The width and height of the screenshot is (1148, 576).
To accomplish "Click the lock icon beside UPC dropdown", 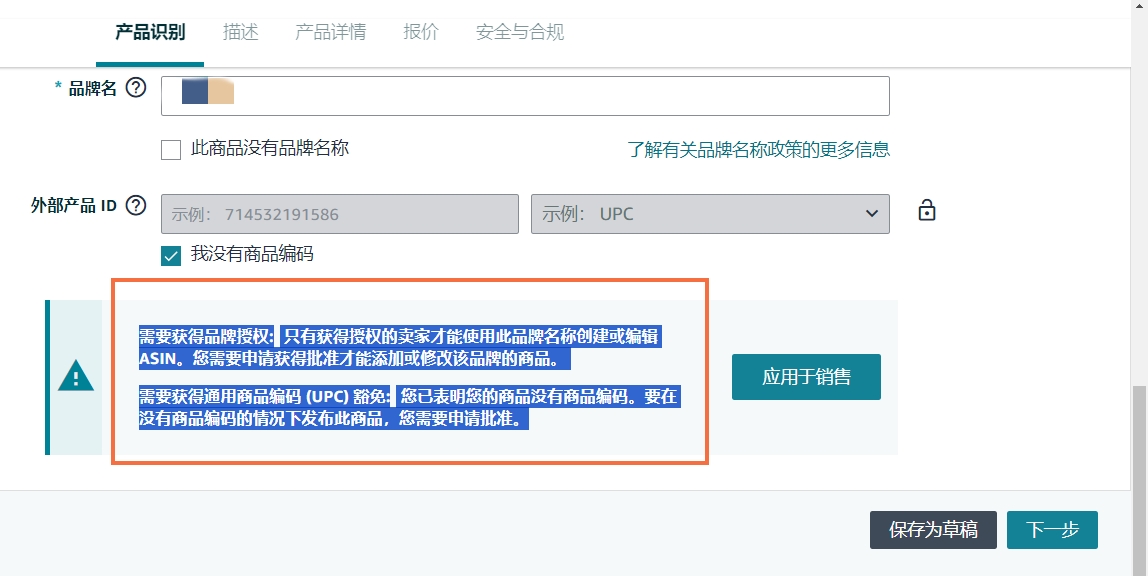I will point(927,211).
